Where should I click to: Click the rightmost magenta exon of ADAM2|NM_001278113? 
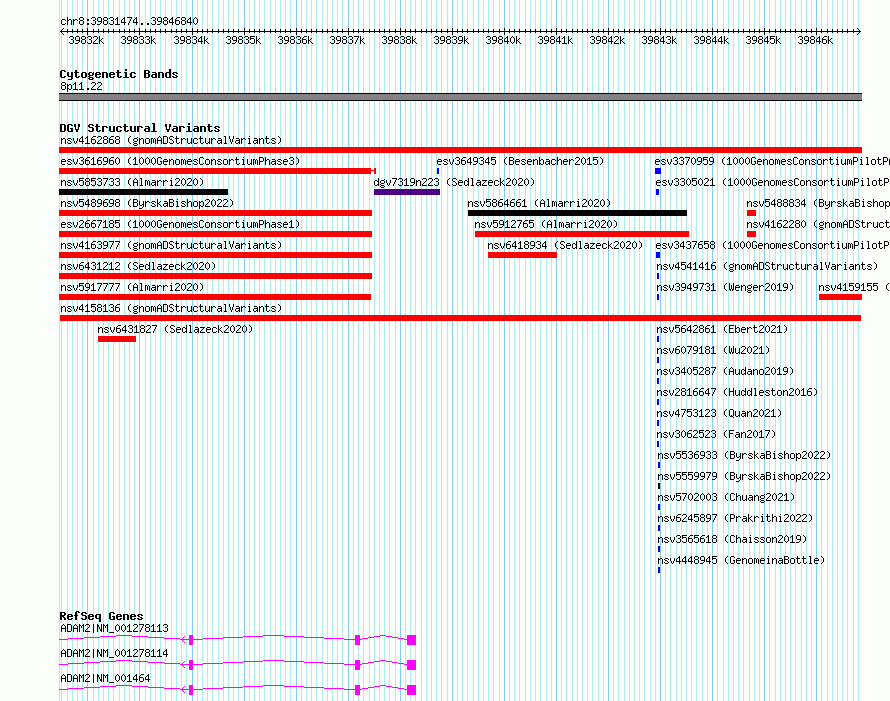pos(412,640)
